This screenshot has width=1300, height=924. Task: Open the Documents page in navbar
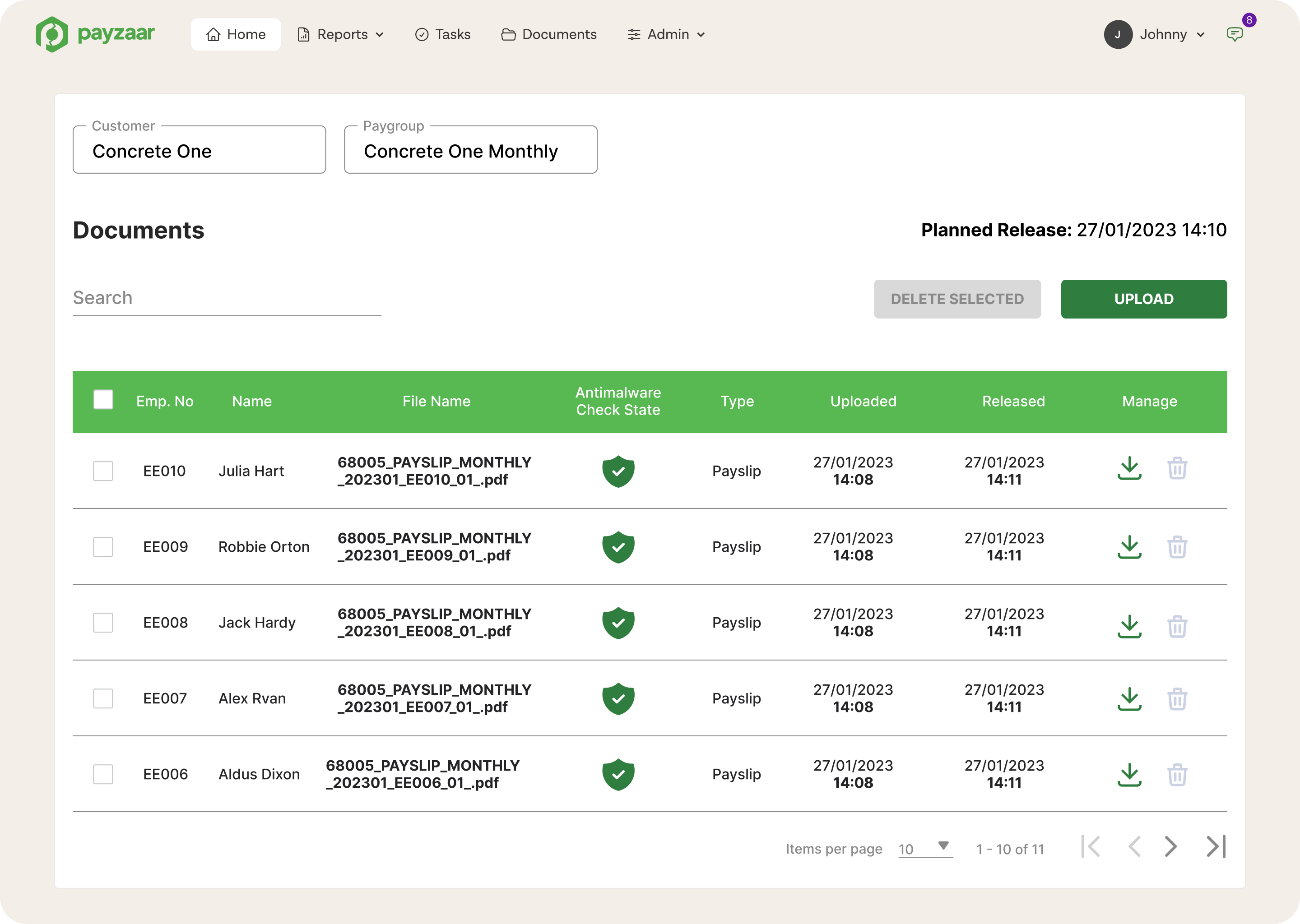pos(549,34)
